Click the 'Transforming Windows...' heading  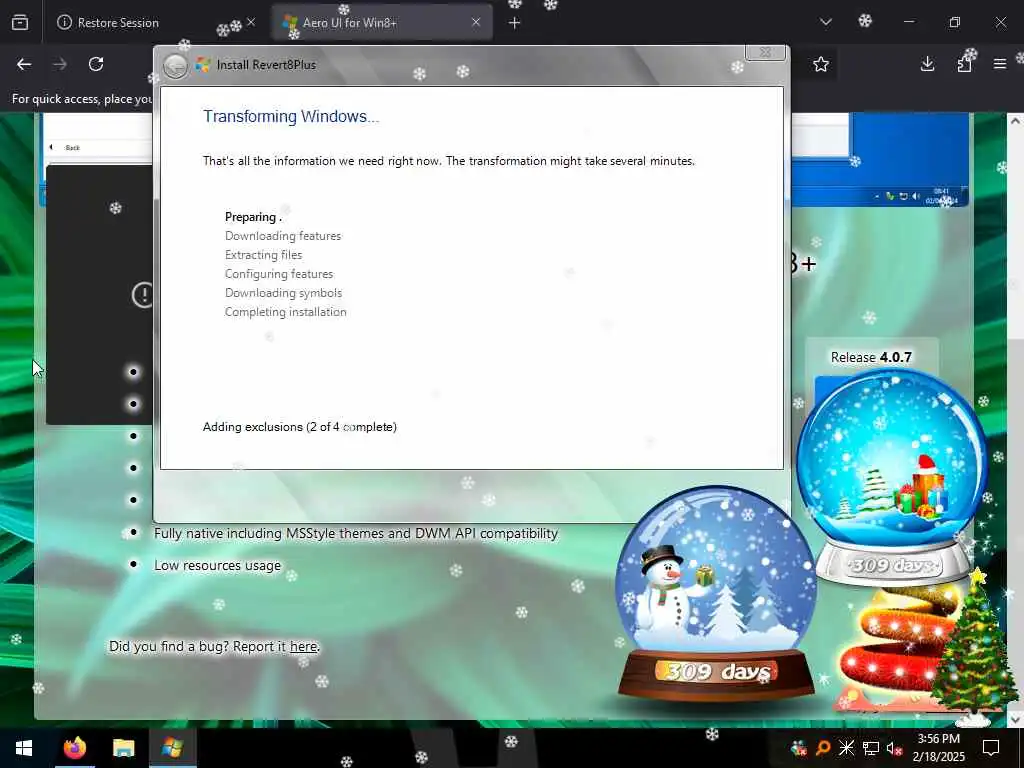pos(291,116)
